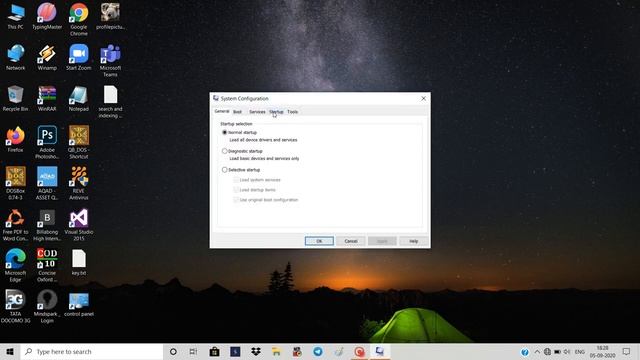Screen dimensions: 640x360
Task: Switch to the Startup tab
Action: click(276, 112)
